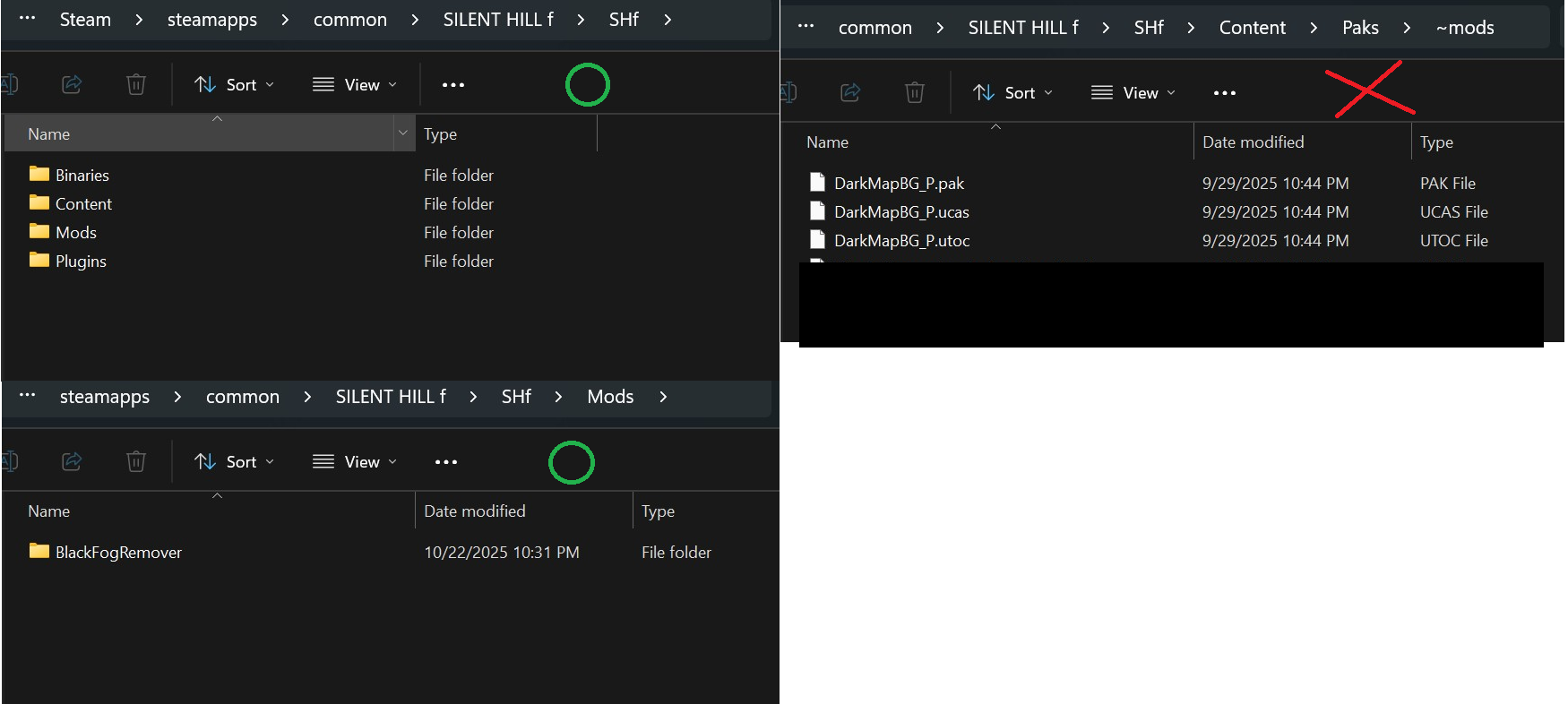Show hidden breadcrumb path ellipsis in ~mods window
The image size is (1568, 704).
pyautogui.click(x=806, y=26)
